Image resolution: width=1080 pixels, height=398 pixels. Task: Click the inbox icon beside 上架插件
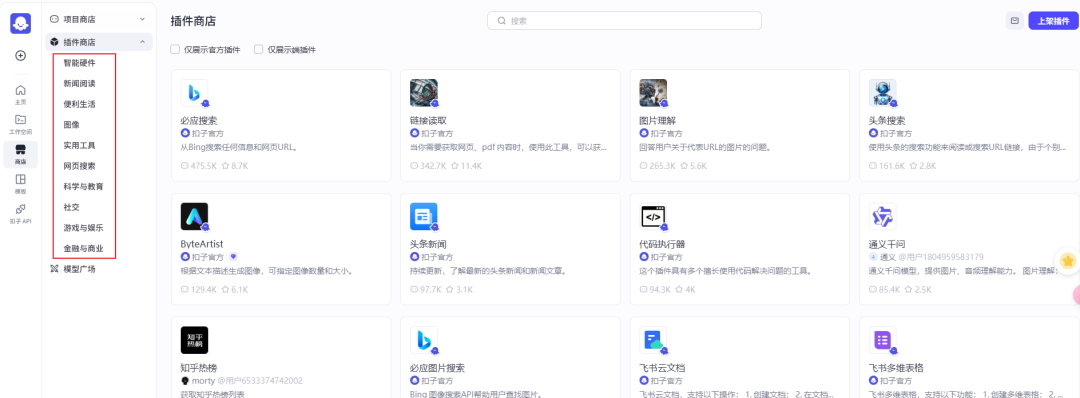point(1014,21)
